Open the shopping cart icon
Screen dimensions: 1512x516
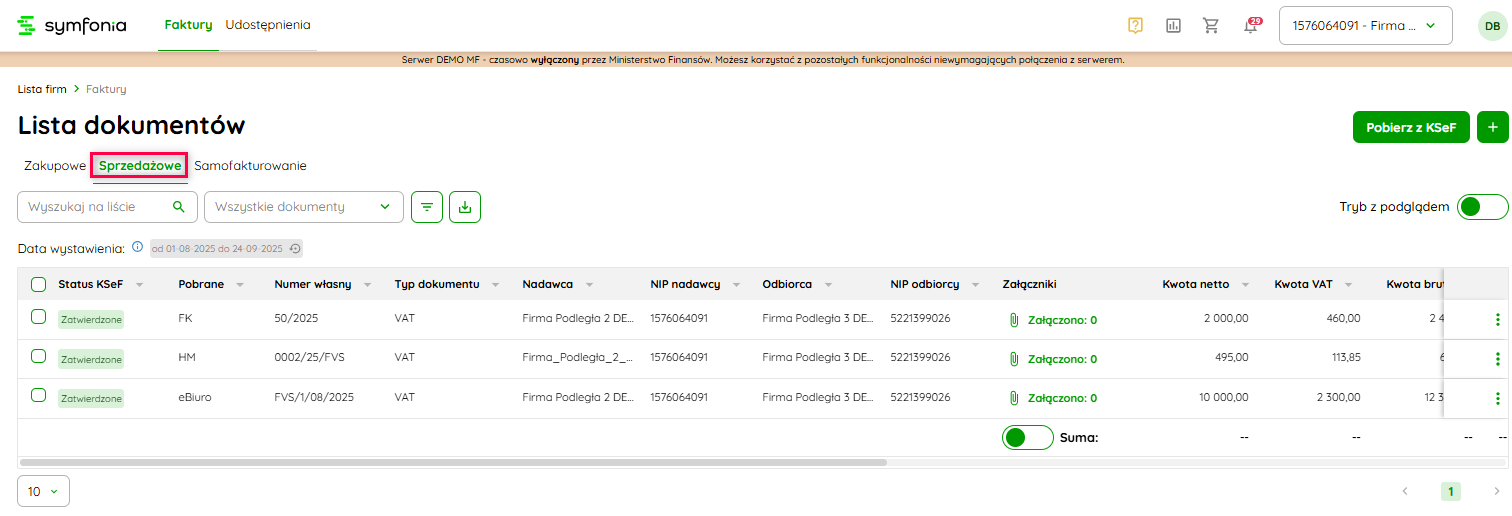[1211, 26]
